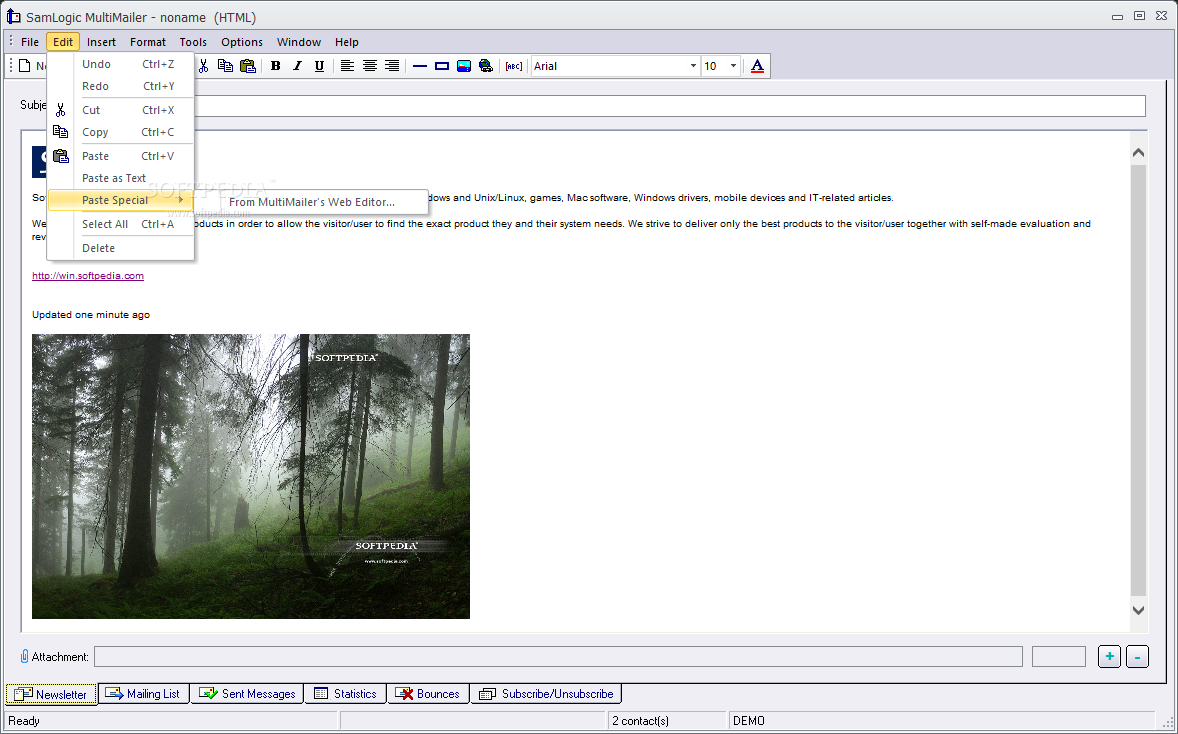
Task: Add attachment with plus button
Action: [x=1110, y=657]
